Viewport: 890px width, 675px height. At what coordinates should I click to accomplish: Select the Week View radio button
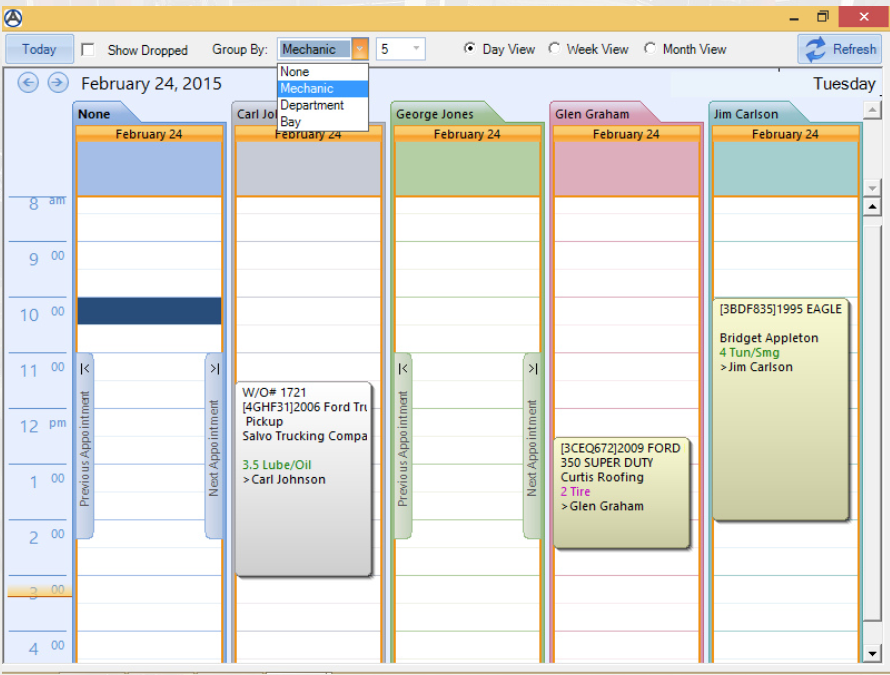click(x=554, y=49)
